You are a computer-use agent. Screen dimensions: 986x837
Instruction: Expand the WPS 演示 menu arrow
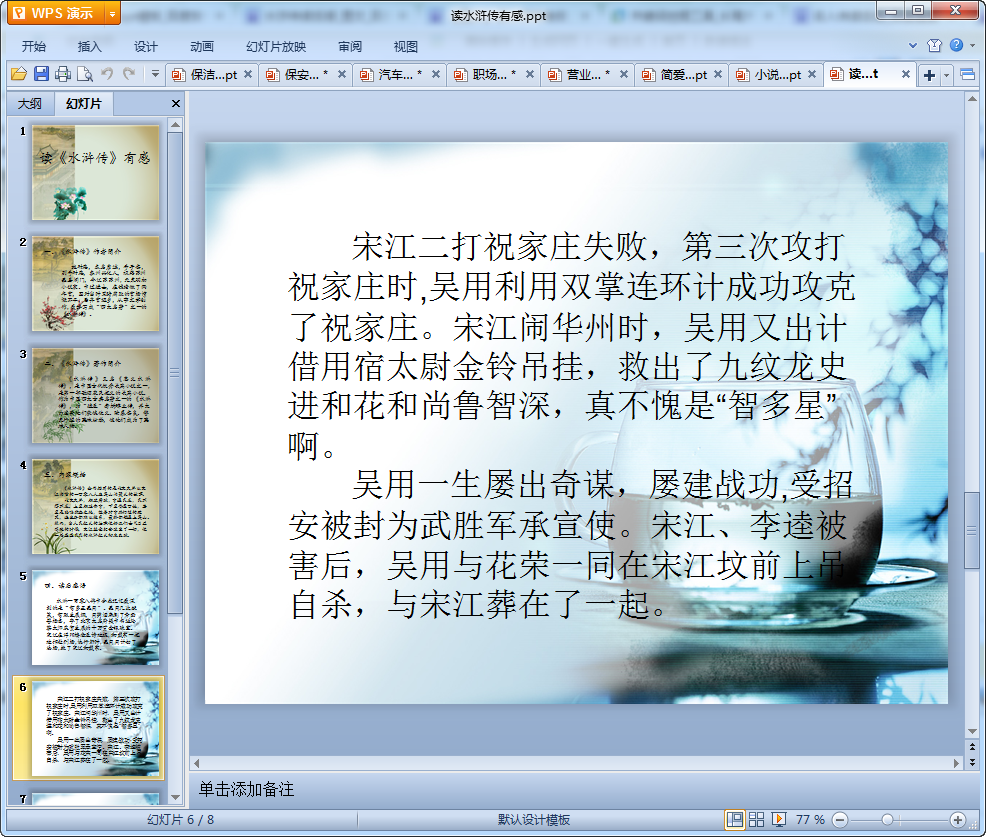point(113,13)
